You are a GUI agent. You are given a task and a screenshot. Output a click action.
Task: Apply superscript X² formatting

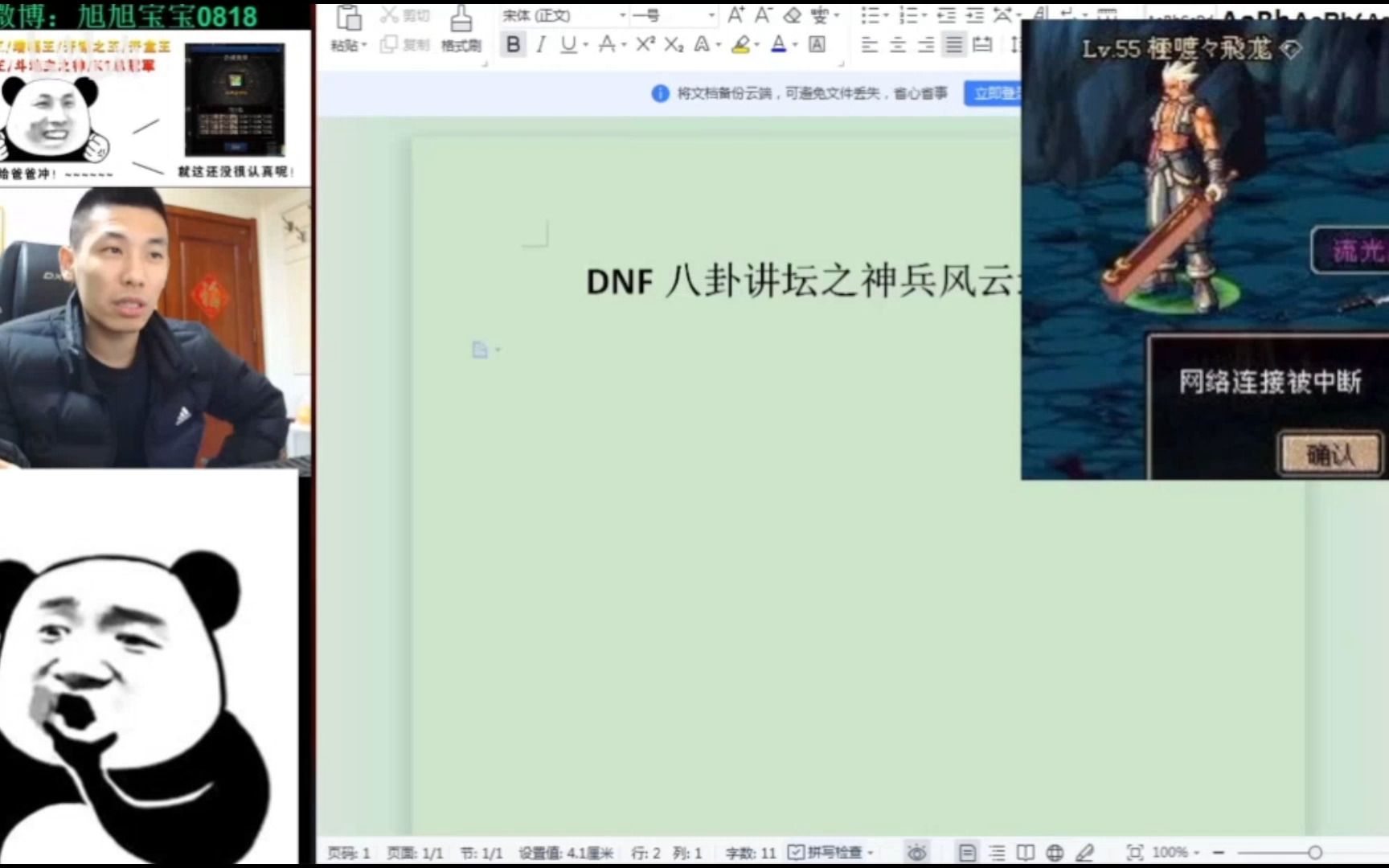click(x=645, y=45)
